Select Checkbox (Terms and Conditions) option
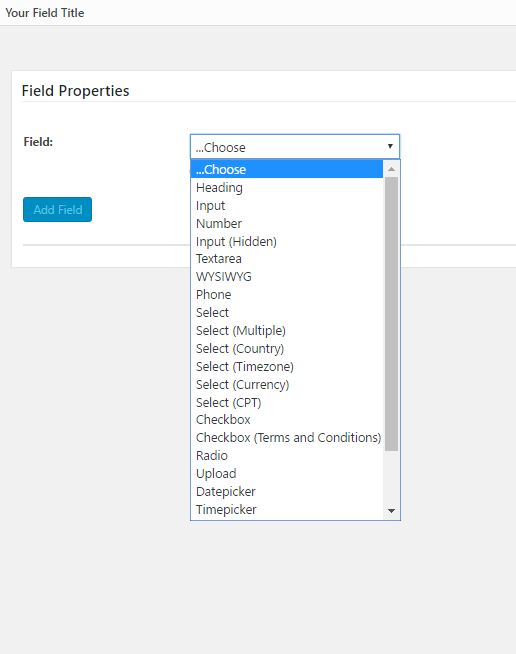 click(x=287, y=438)
